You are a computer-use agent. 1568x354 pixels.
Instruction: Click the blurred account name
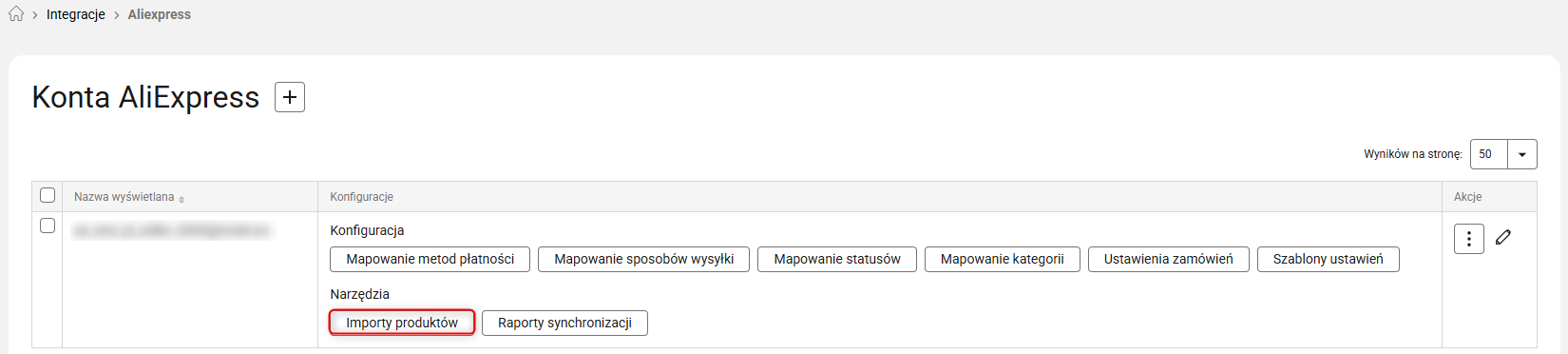point(171,230)
